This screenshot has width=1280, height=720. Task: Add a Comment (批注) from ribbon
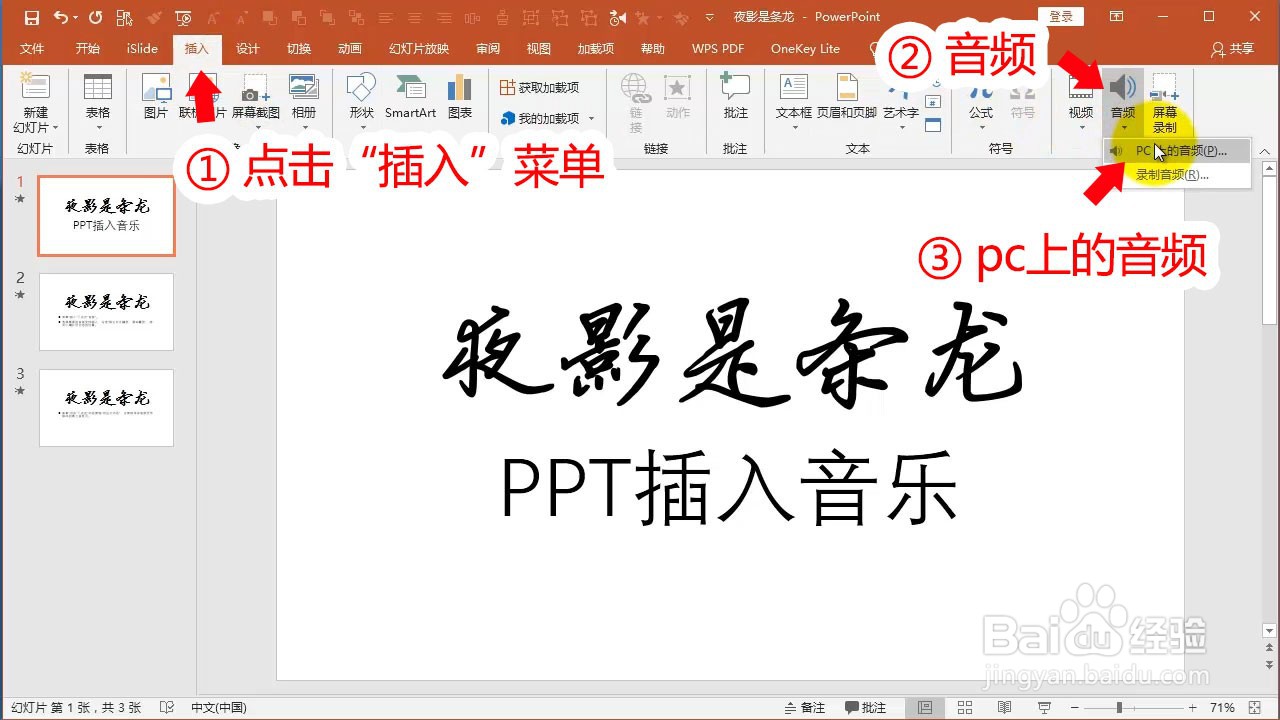(735, 98)
